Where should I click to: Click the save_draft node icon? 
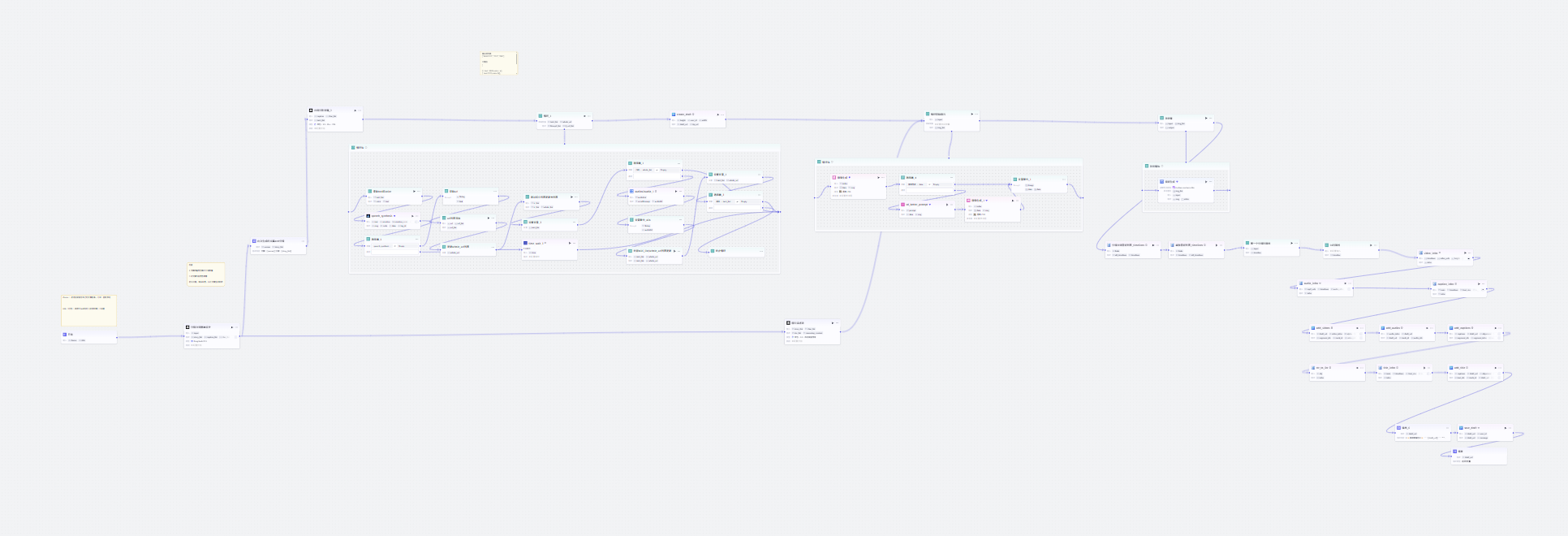point(1461,428)
